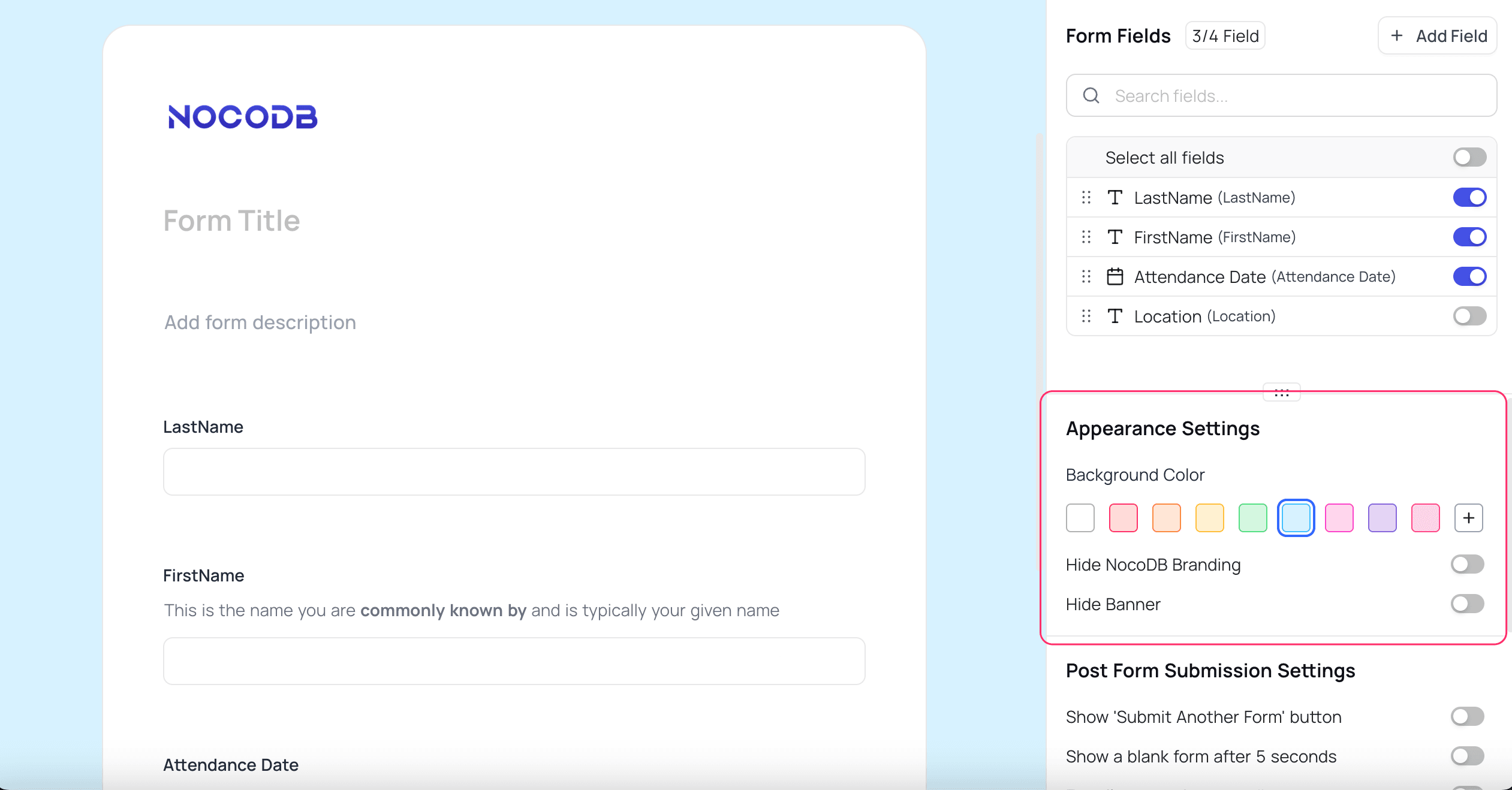Turn on the Location field toggle

(1469, 316)
